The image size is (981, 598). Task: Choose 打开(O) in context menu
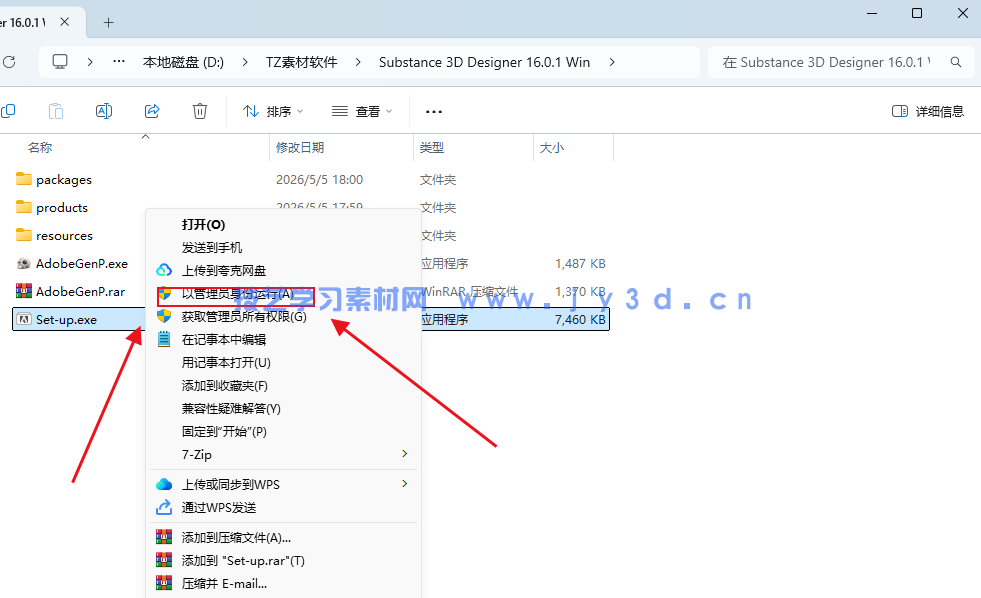point(283,225)
